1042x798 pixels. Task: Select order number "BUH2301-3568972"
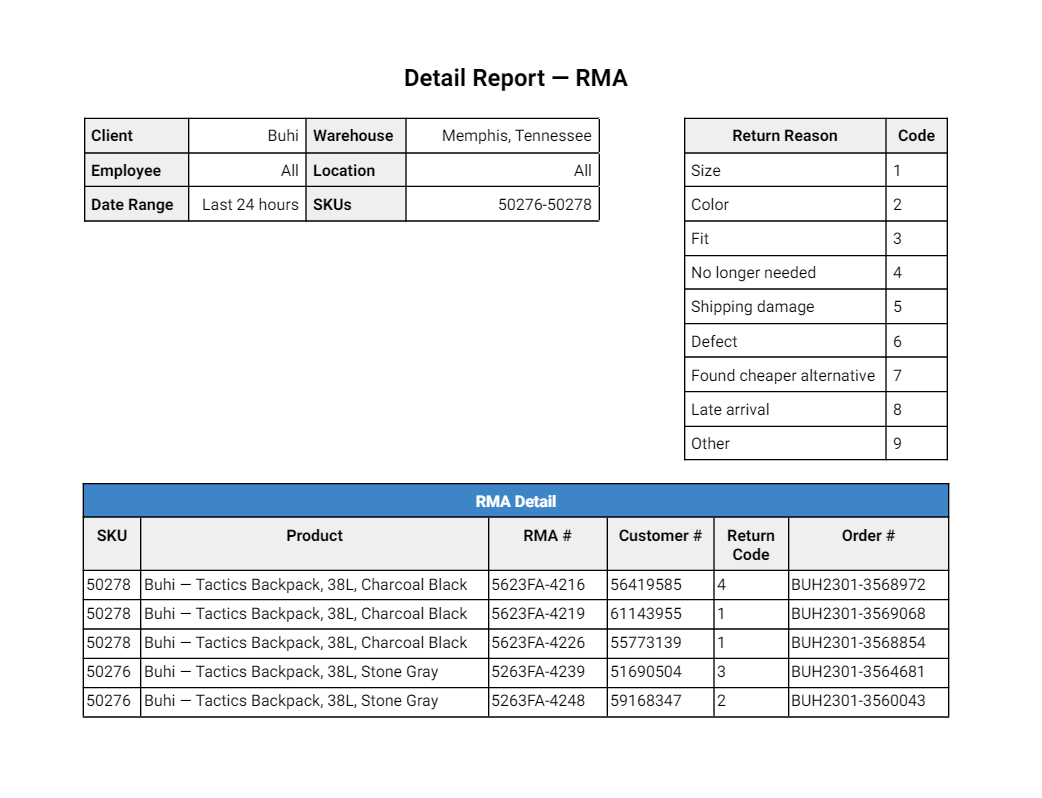click(x=858, y=585)
